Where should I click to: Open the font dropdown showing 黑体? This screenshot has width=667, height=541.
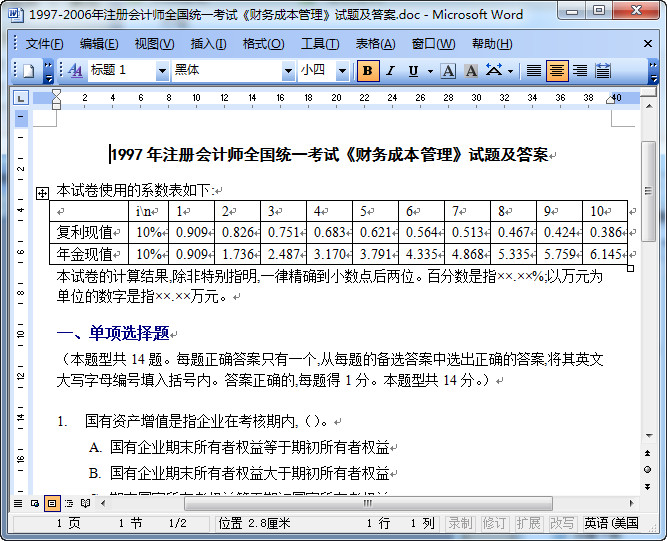(x=288, y=71)
